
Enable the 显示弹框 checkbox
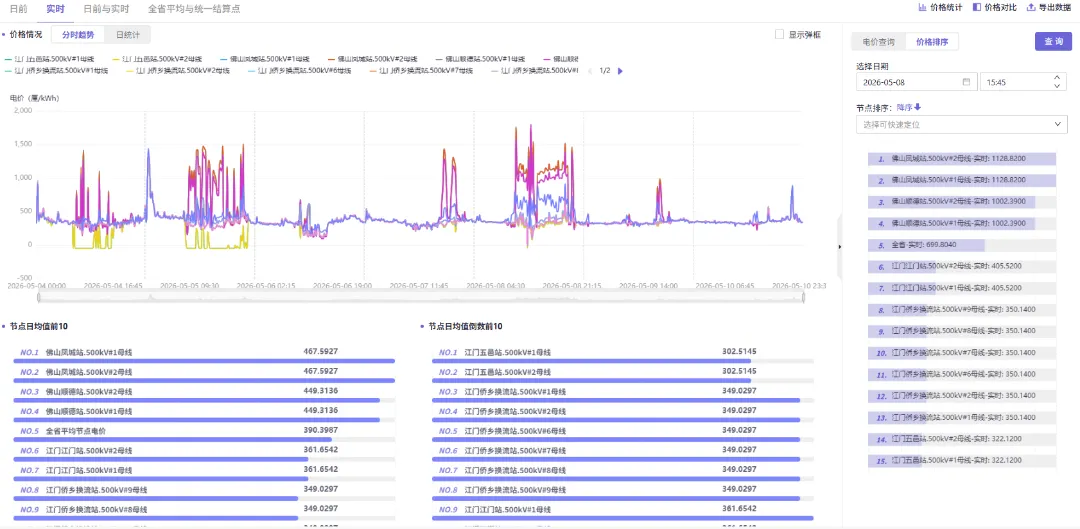[x=780, y=34]
